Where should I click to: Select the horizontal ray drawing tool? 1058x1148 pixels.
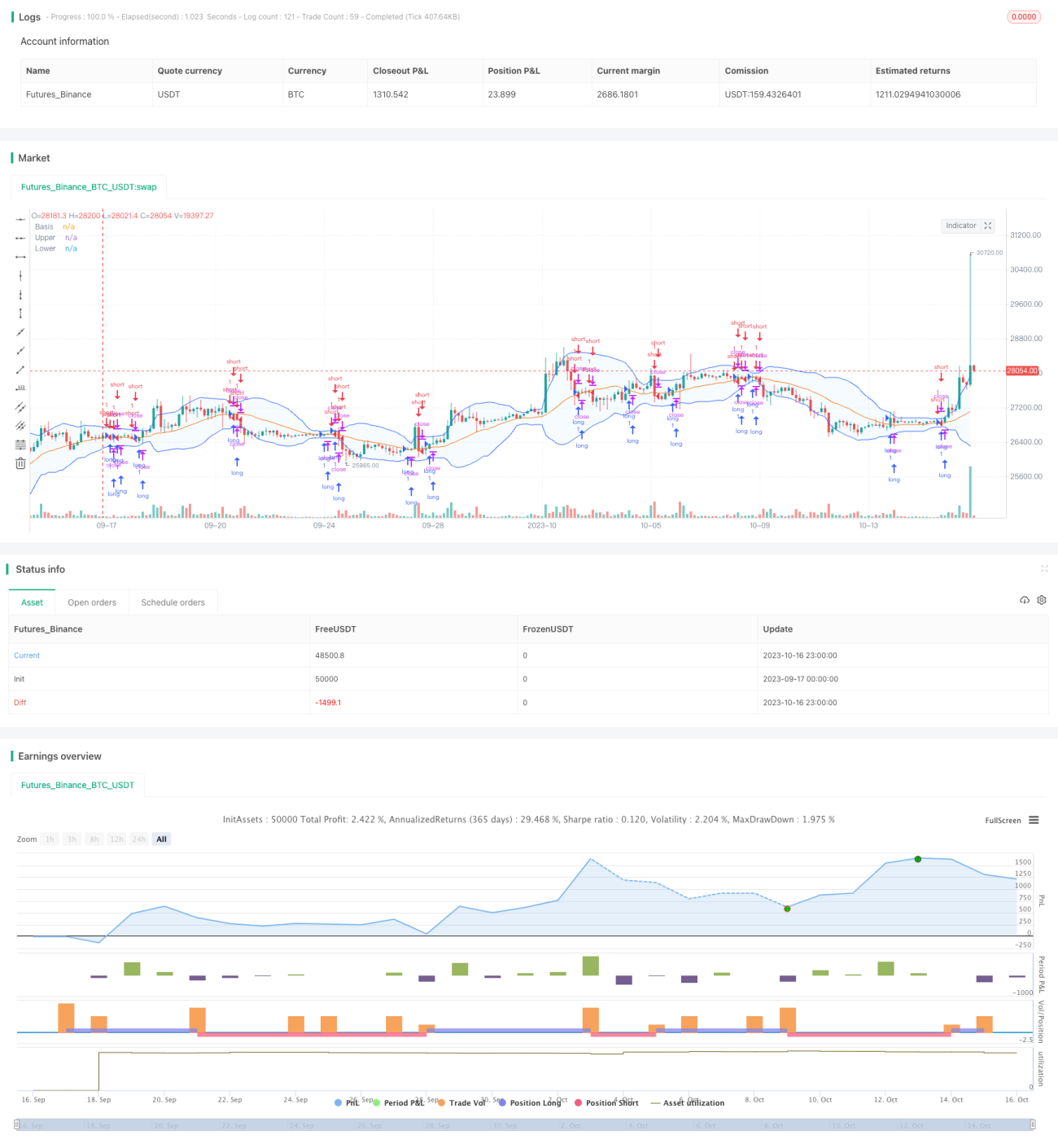click(x=20, y=238)
